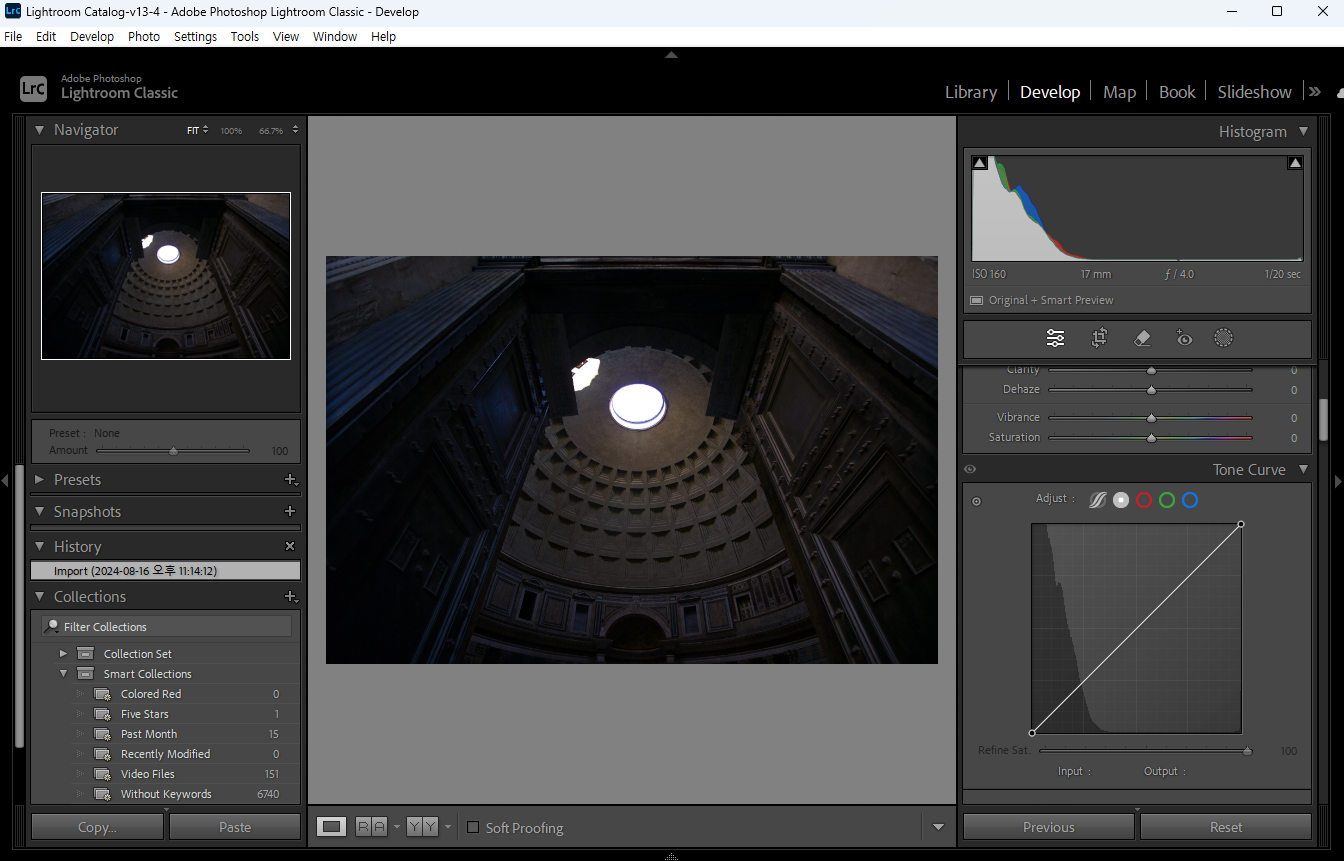
Task: Expand the Presets panel
Action: click(x=40, y=480)
